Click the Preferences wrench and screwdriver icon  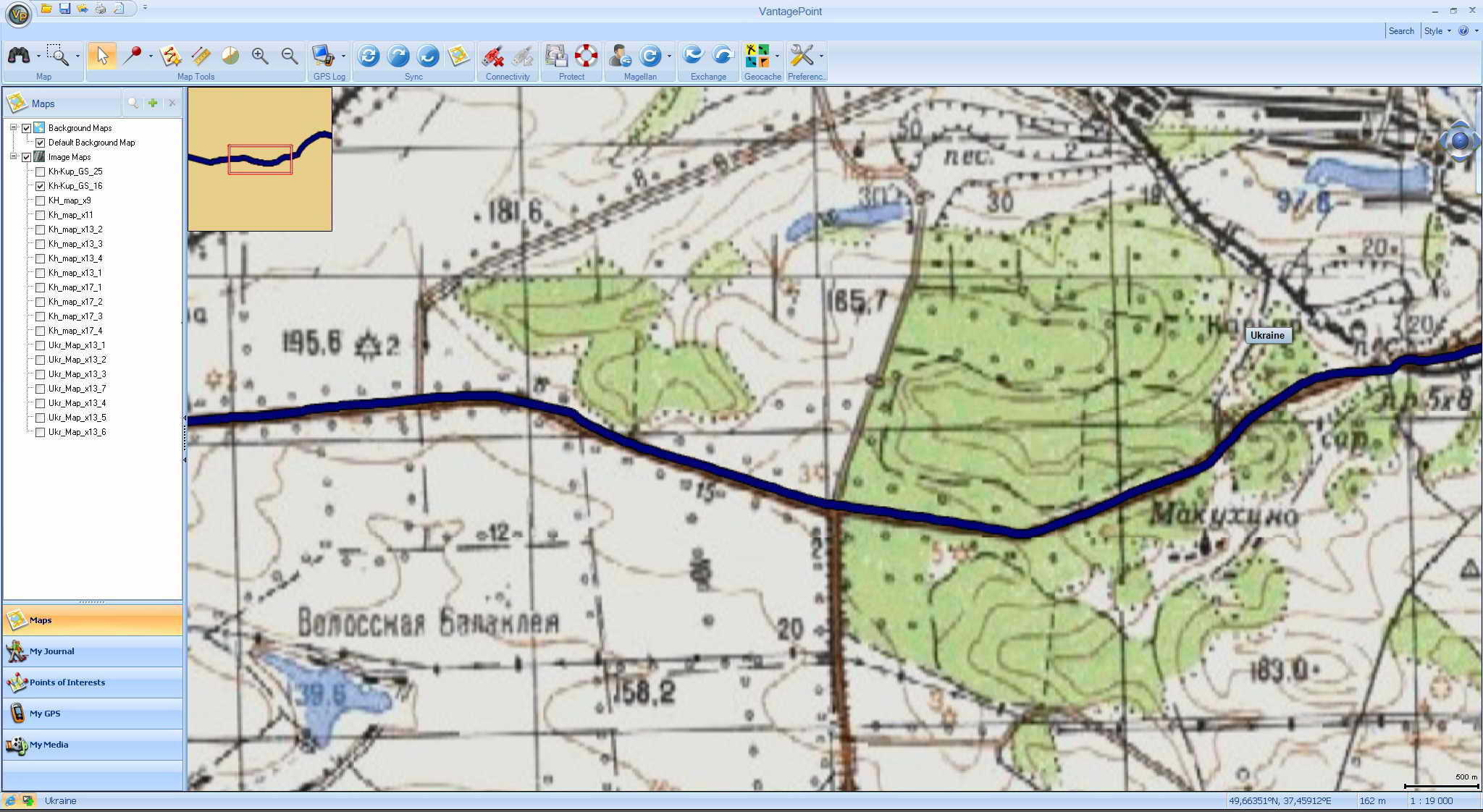coord(802,56)
